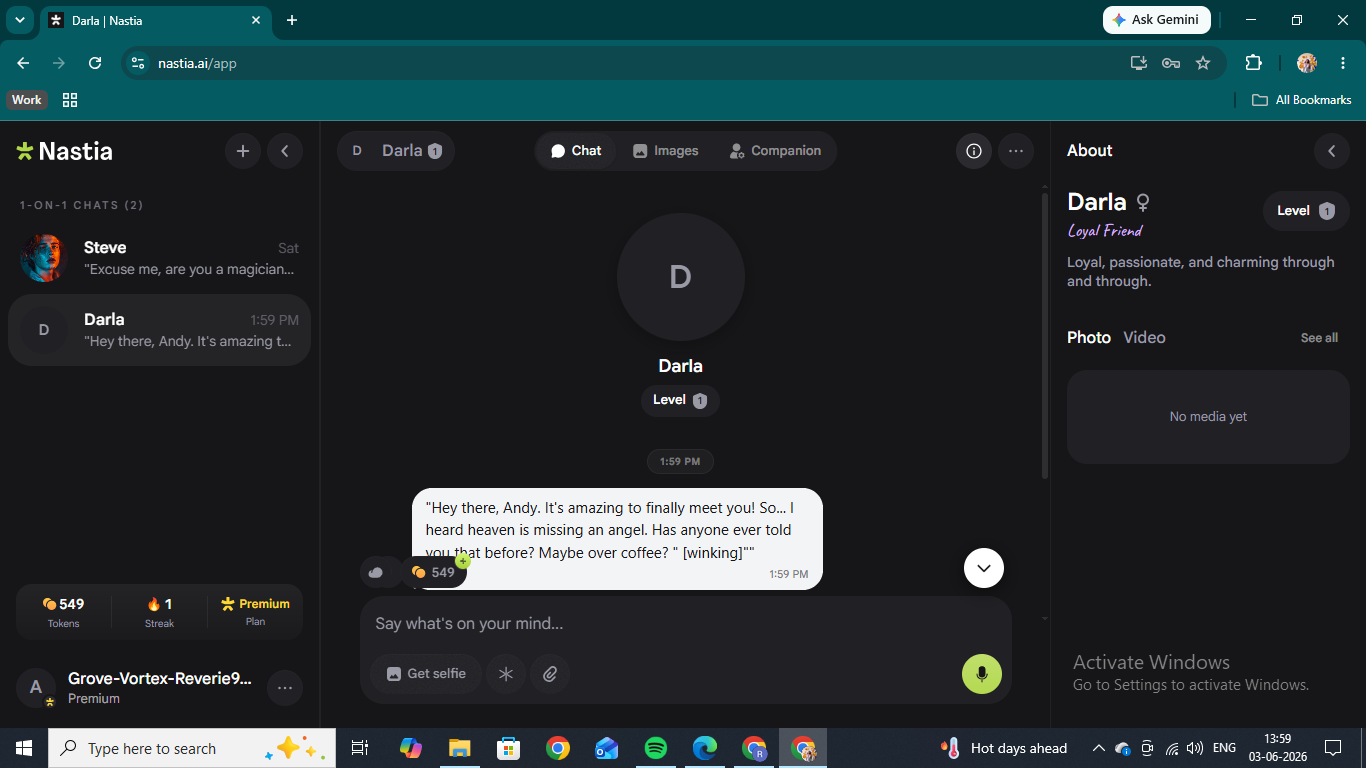This screenshot has width=1366, height=768.
Task: Collapse the About panel with chevron
Action: point(1332,151)
